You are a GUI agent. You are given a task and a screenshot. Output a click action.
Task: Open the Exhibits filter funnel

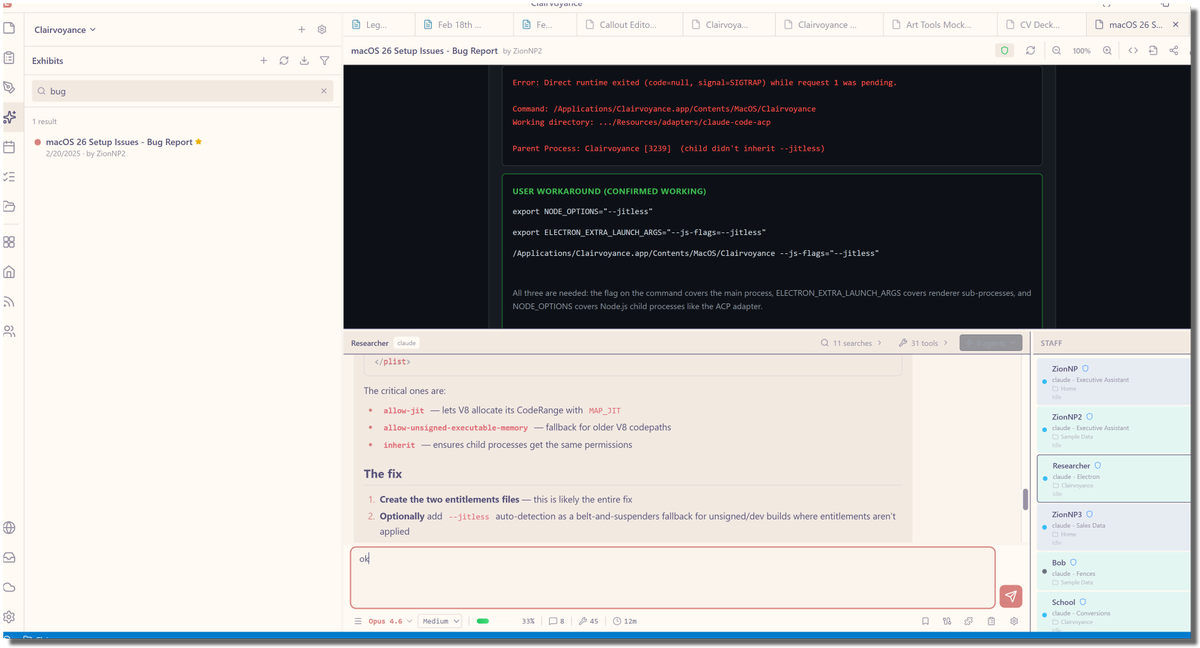(325, 61)
